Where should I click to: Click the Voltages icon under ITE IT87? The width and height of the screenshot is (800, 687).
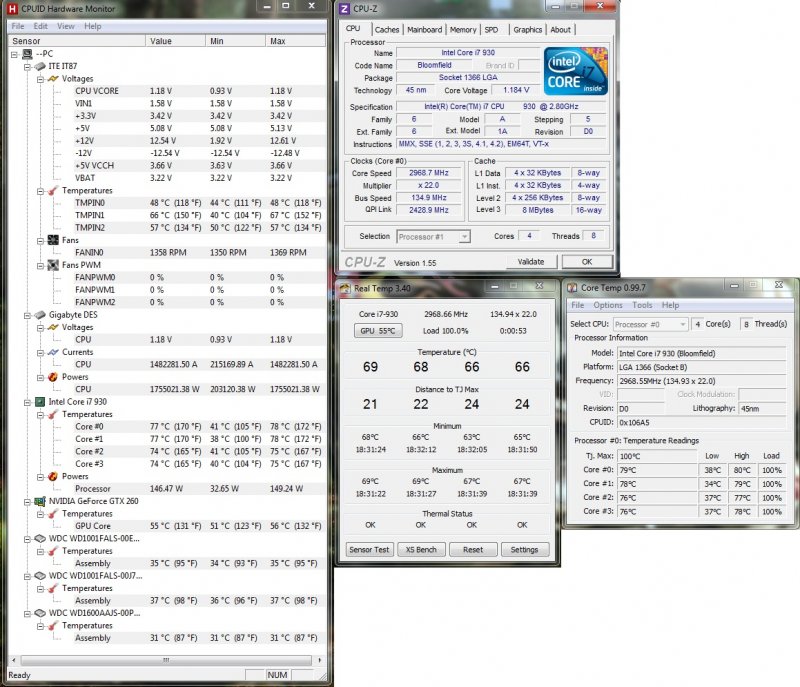(53, 79)
